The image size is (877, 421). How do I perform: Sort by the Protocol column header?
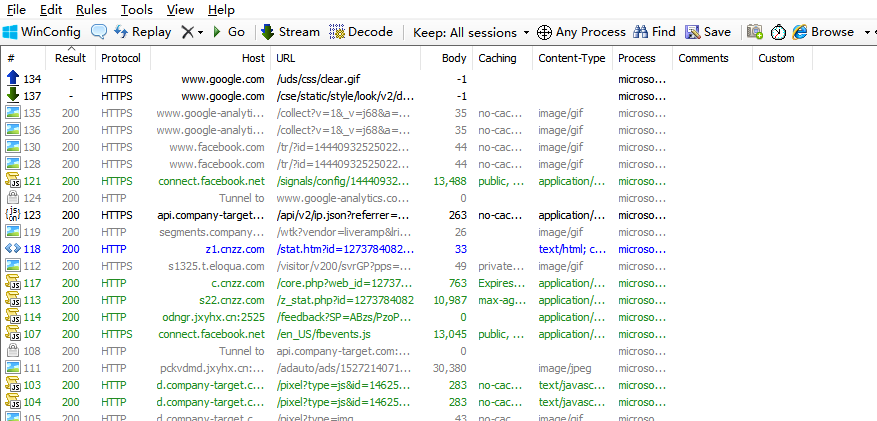coord(121,58)
